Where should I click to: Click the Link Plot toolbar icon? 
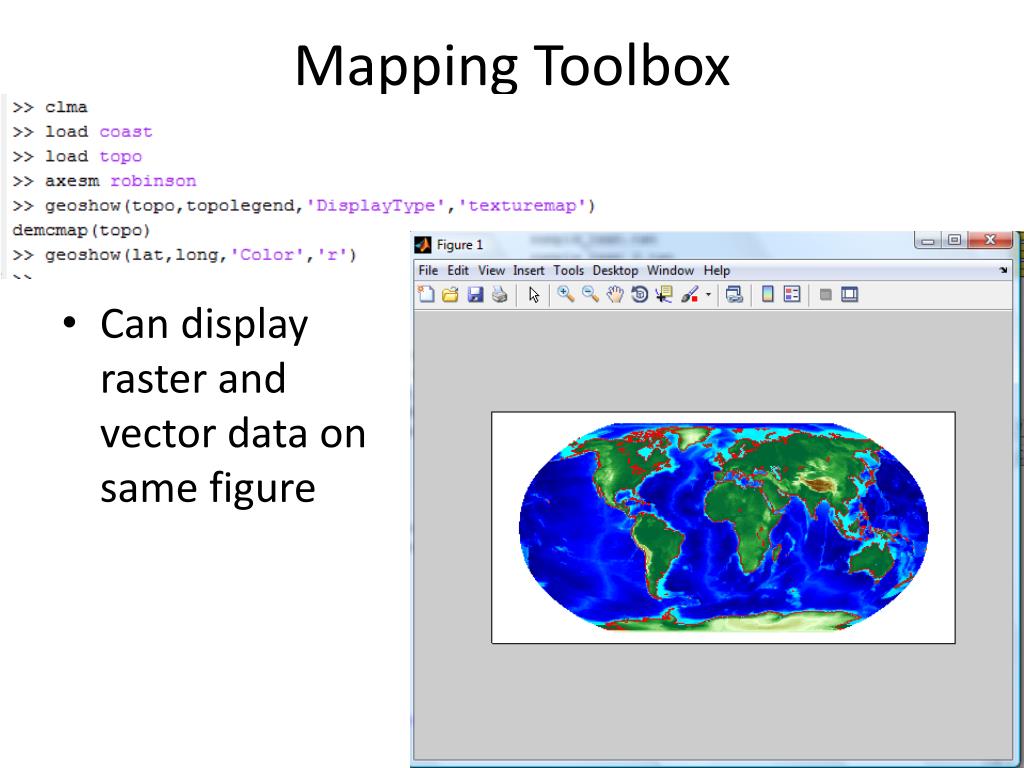[735, 295]
